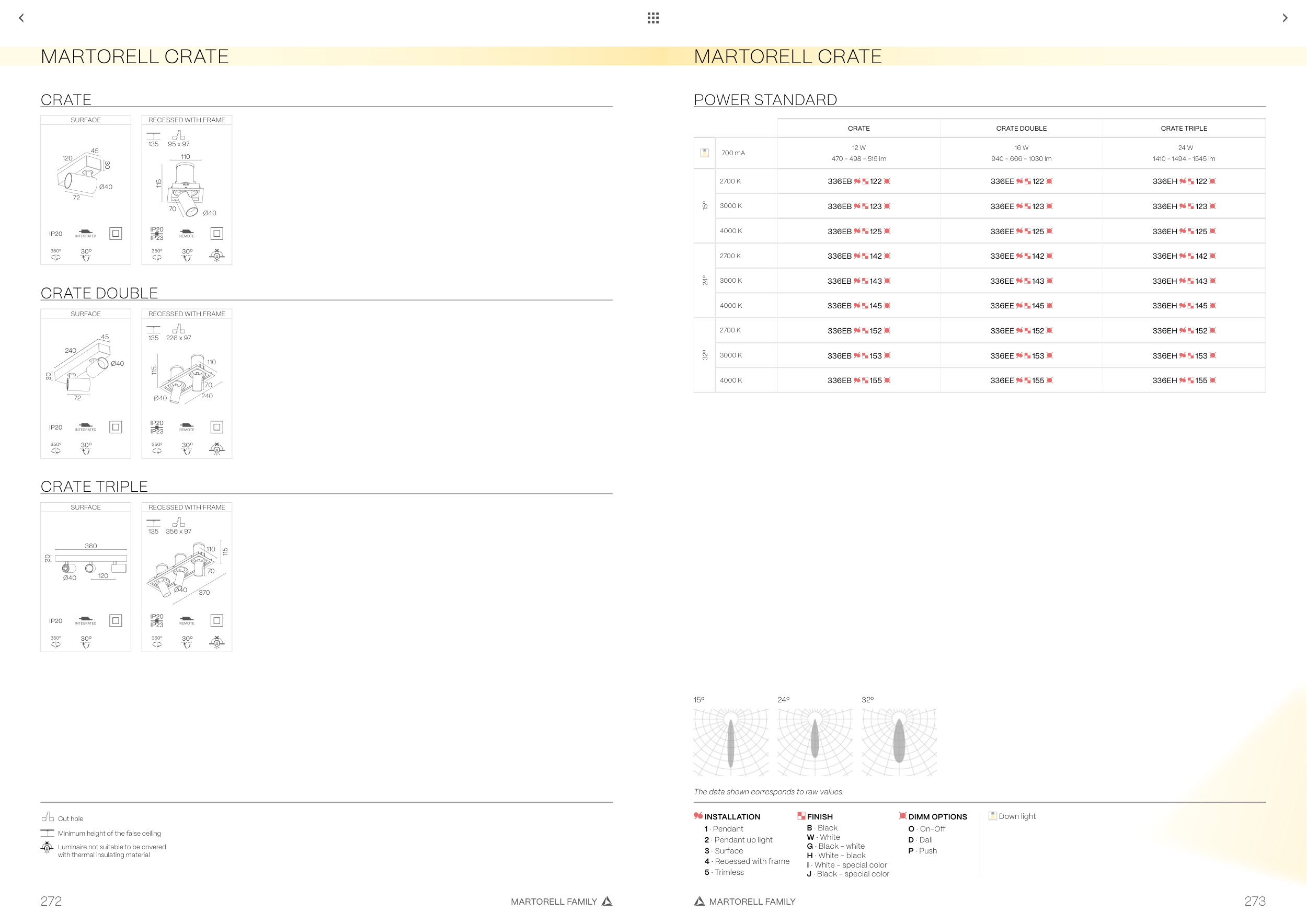Click the CRATE DOUBLE section heading

tap(99, 293)
